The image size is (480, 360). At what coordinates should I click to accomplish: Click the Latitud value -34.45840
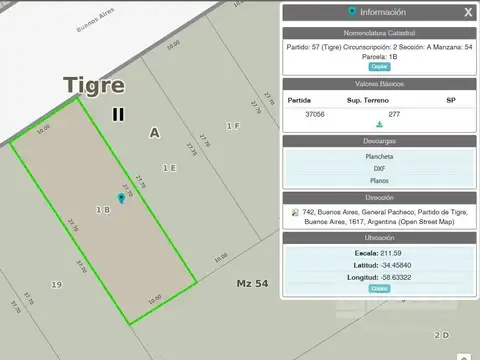point(396,265)
